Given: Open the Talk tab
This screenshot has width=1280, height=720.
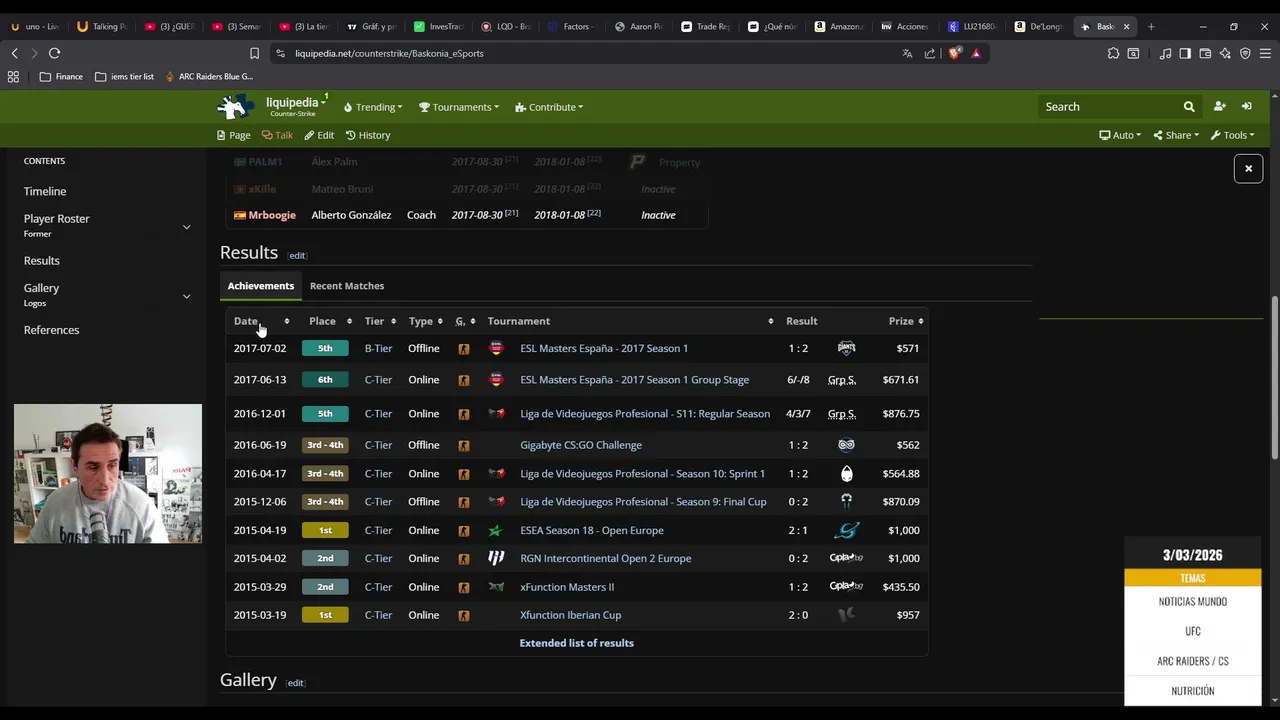Looking at the screenshot, I should coord(277,135).
